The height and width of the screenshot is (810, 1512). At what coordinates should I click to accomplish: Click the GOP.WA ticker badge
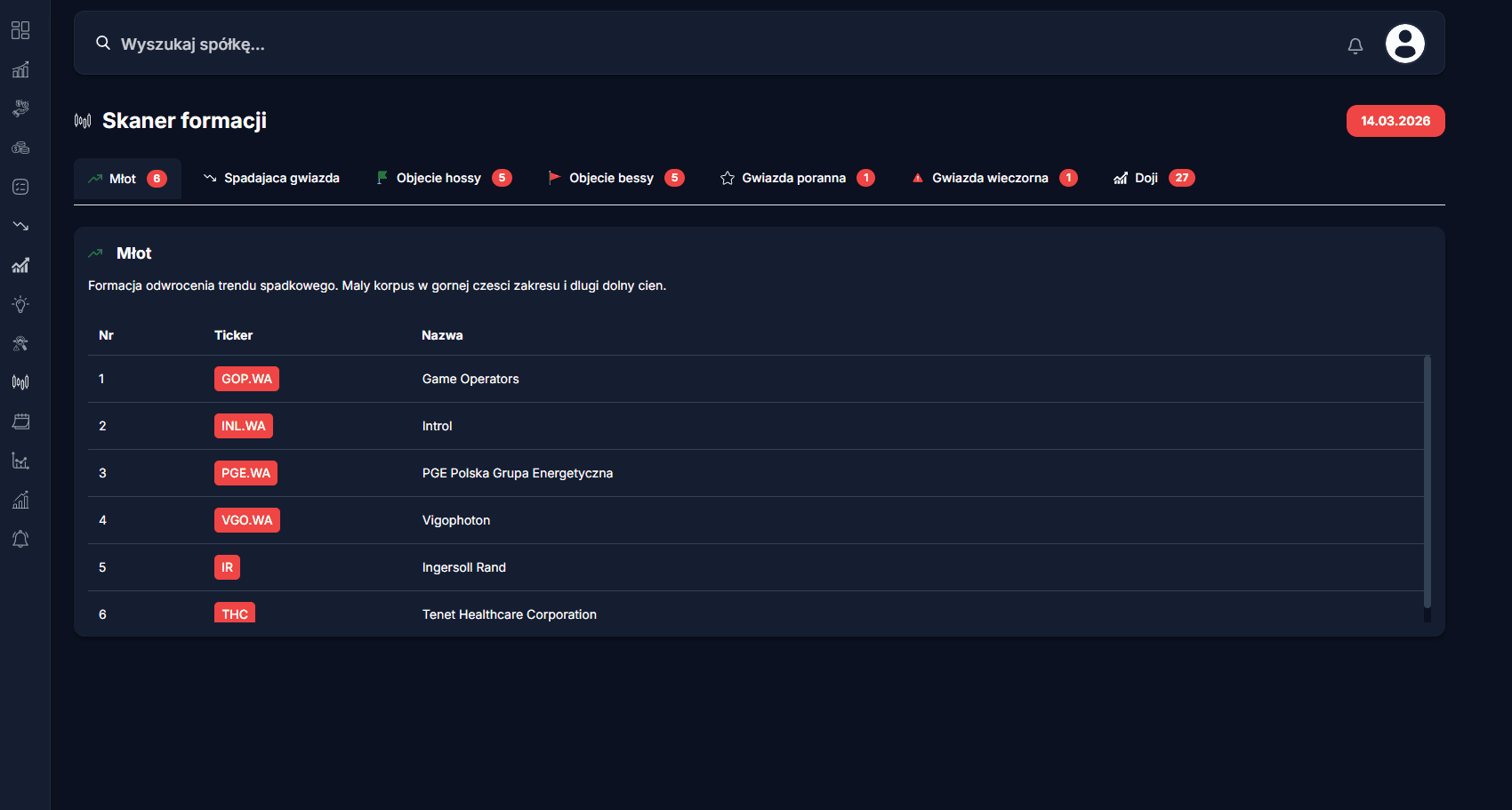point(246,379)
